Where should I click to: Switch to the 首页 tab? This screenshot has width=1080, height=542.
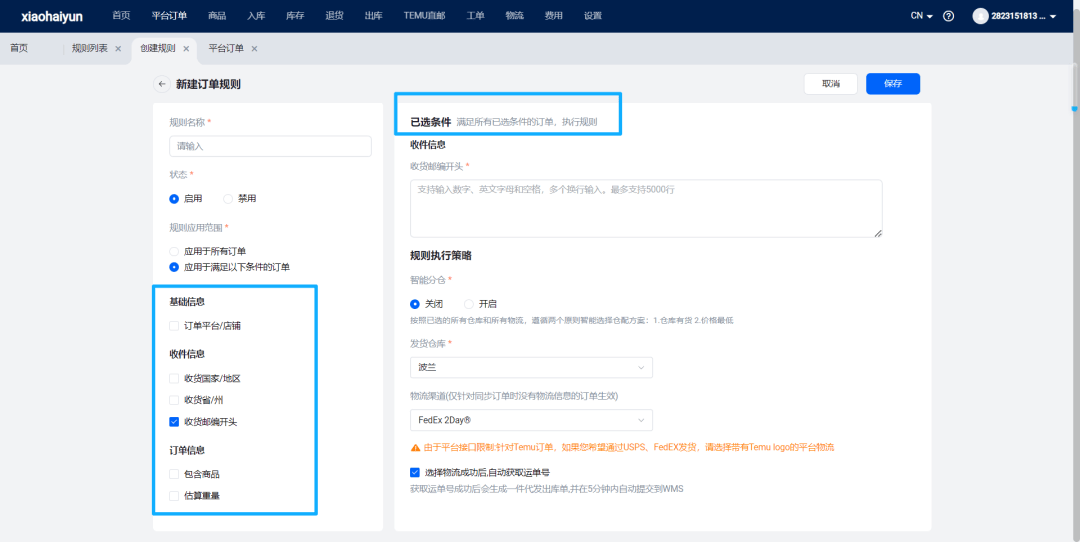pyautogui.click(x=19, y=49)
